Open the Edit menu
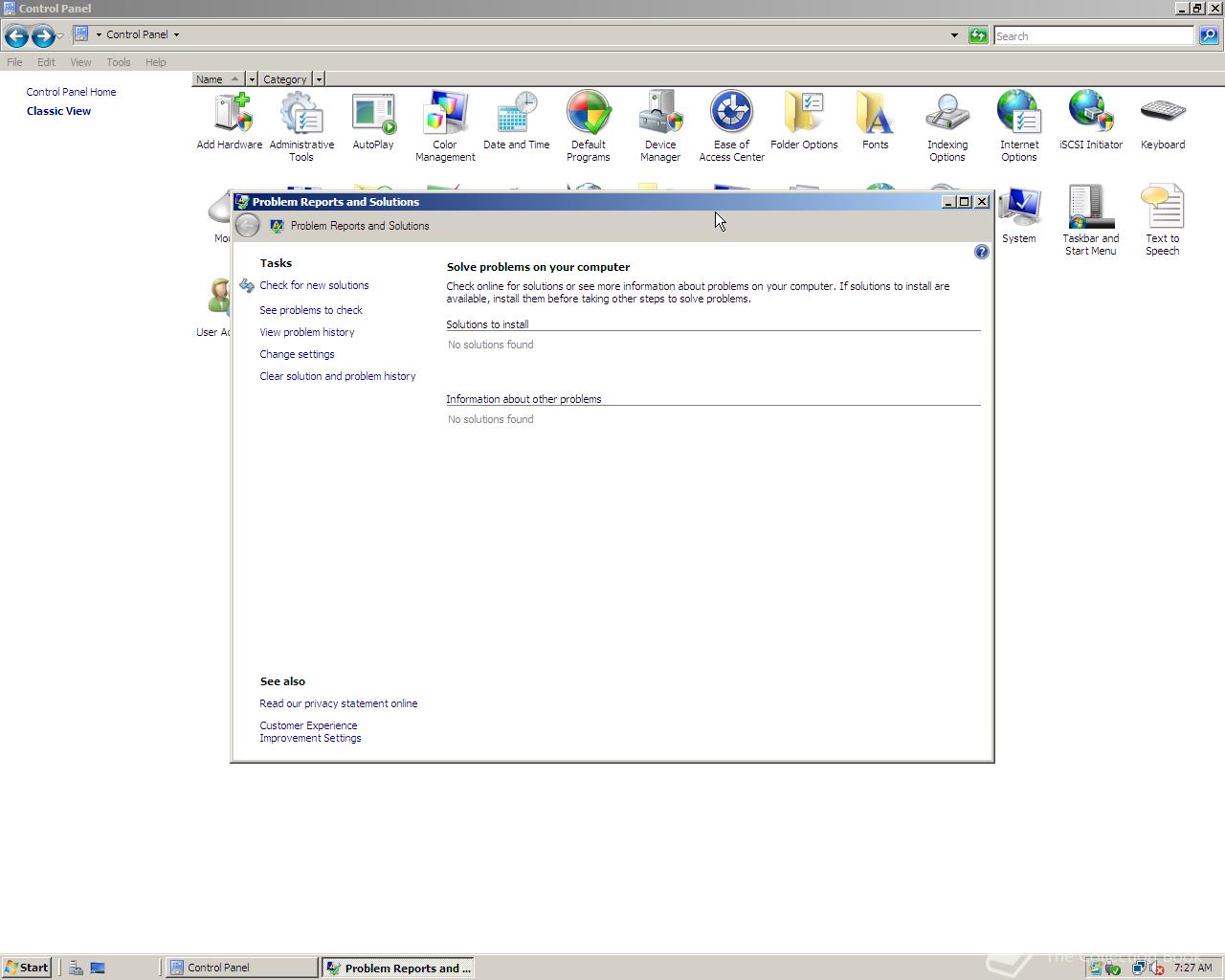 tap(46, 62)
